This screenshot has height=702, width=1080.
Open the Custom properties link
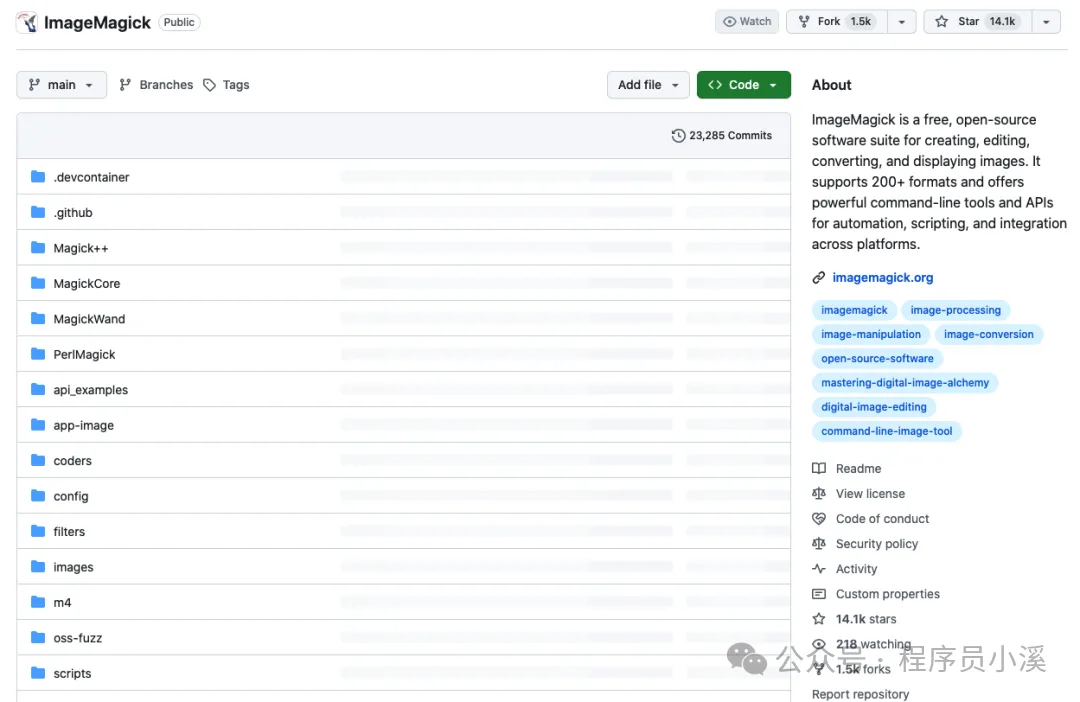[x=887, y=594]
